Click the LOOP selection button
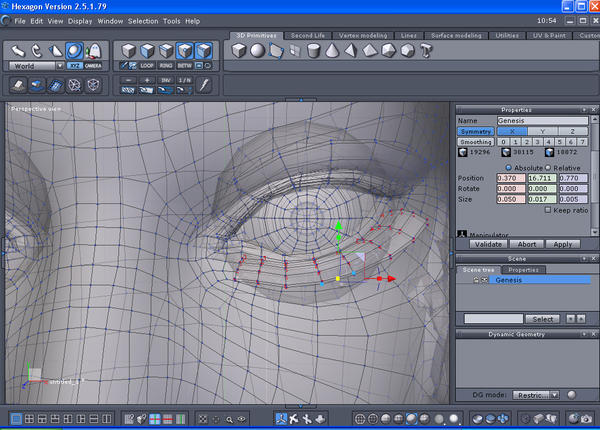The height and width of the screenshot is (430, 600). (x=147, y=65)
